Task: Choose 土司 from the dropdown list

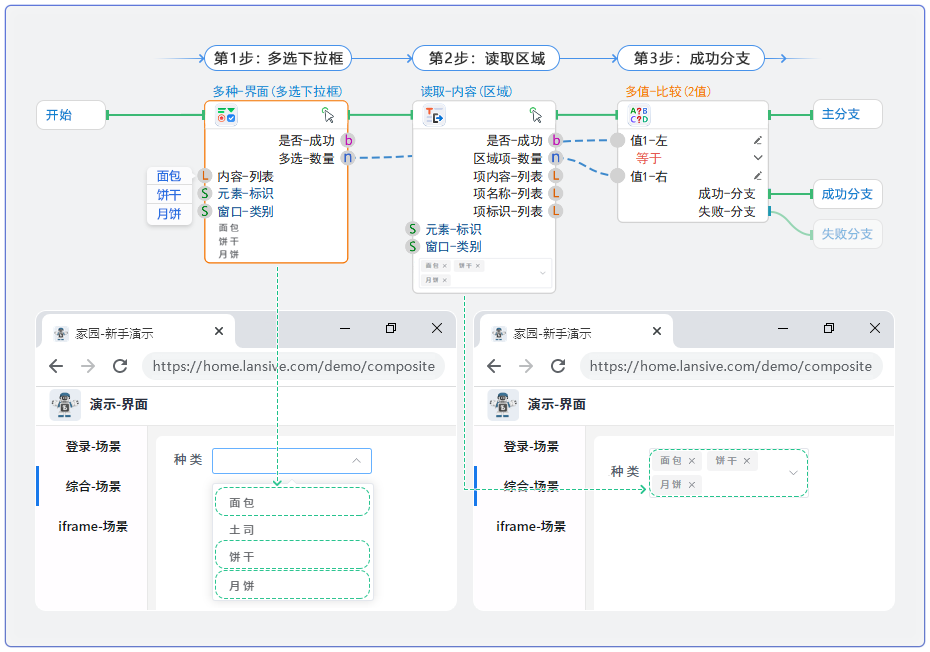Action: [x=242, y=530]
